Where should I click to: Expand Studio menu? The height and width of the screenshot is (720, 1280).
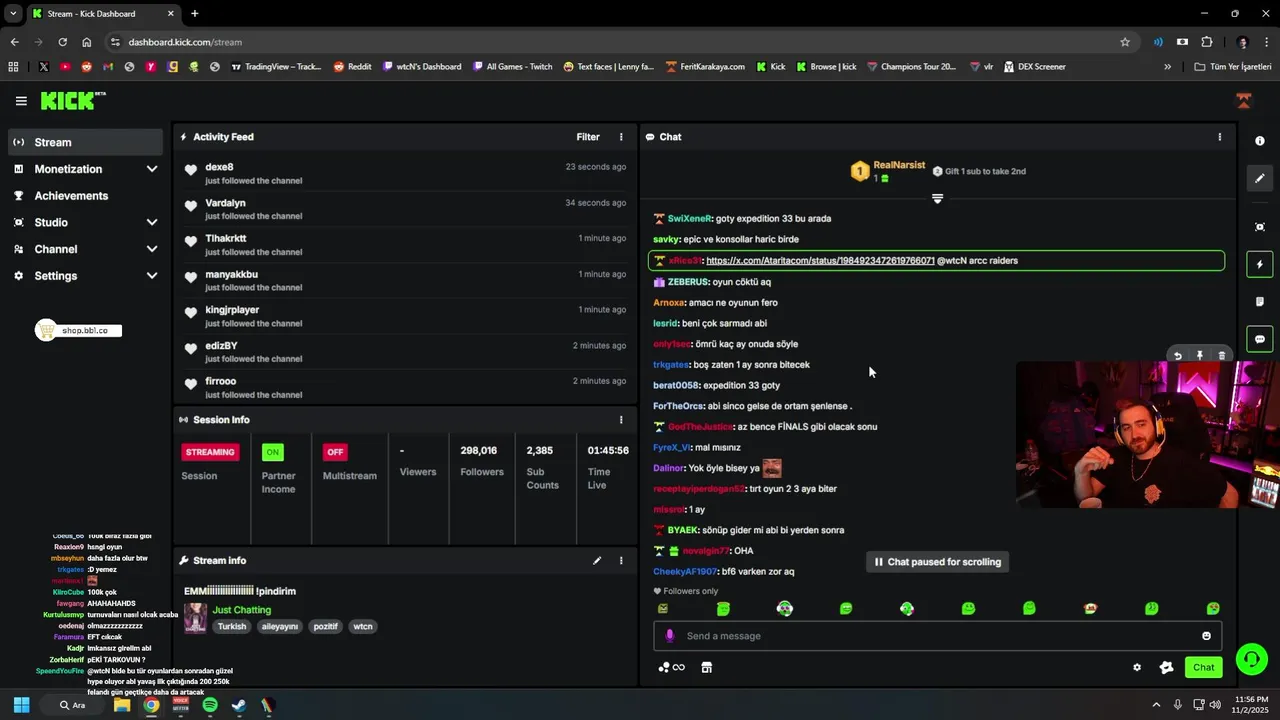[85, 222]
